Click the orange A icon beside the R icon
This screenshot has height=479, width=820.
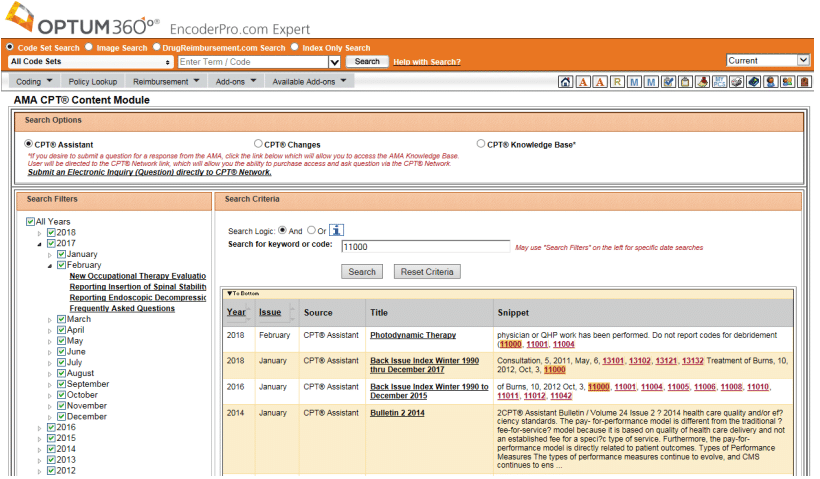click(600, 82)
